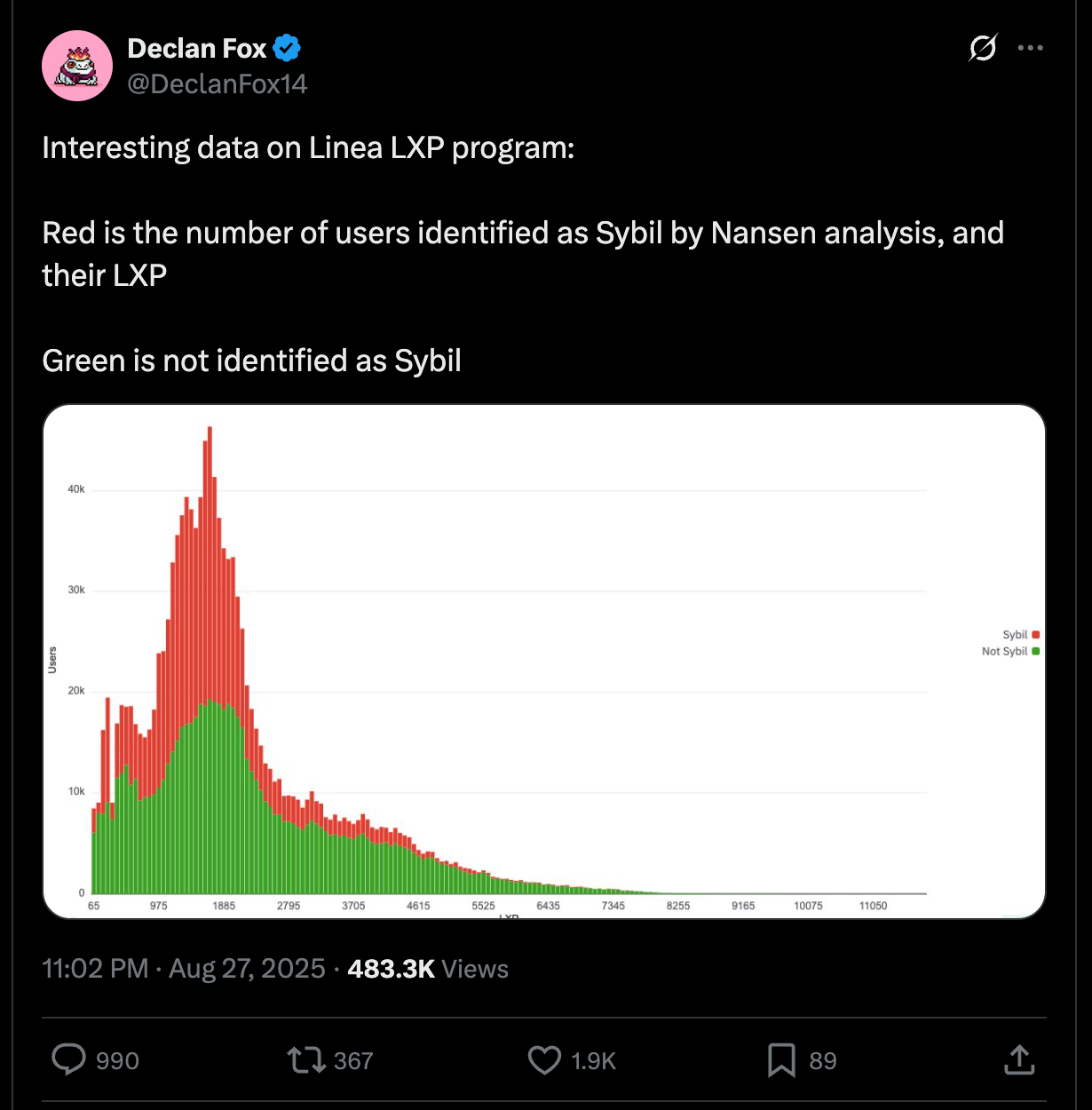1092x1110 pixels.
Task: Open the Grok explain-post icon
Action: tap(983, 48)
